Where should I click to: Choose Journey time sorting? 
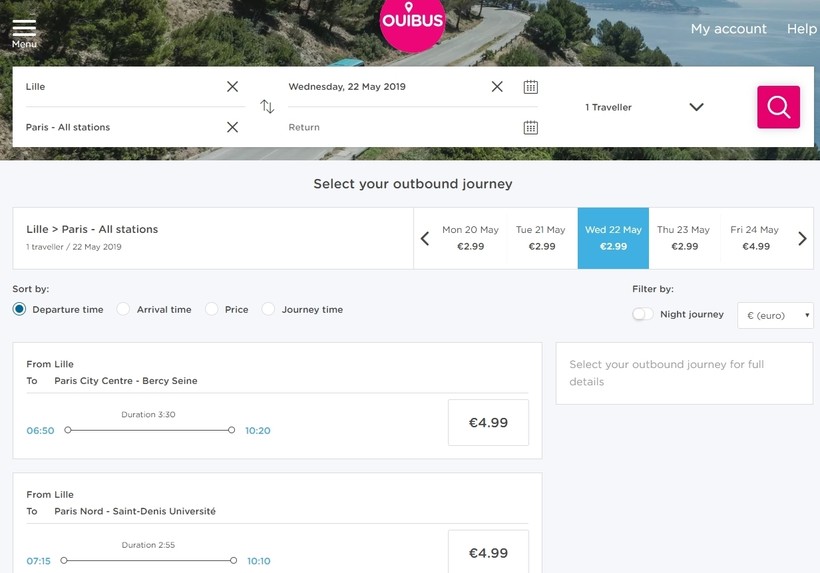tap(268, 310)
